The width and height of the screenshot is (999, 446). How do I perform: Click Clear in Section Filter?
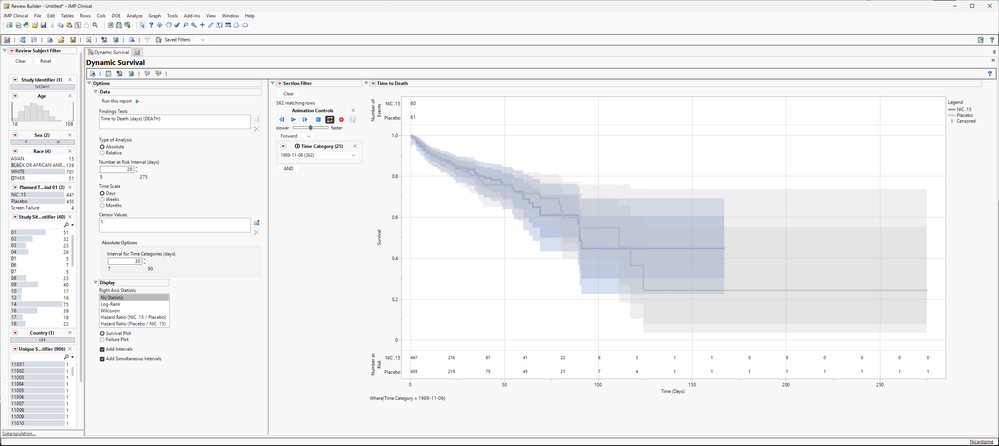point(288,94)
